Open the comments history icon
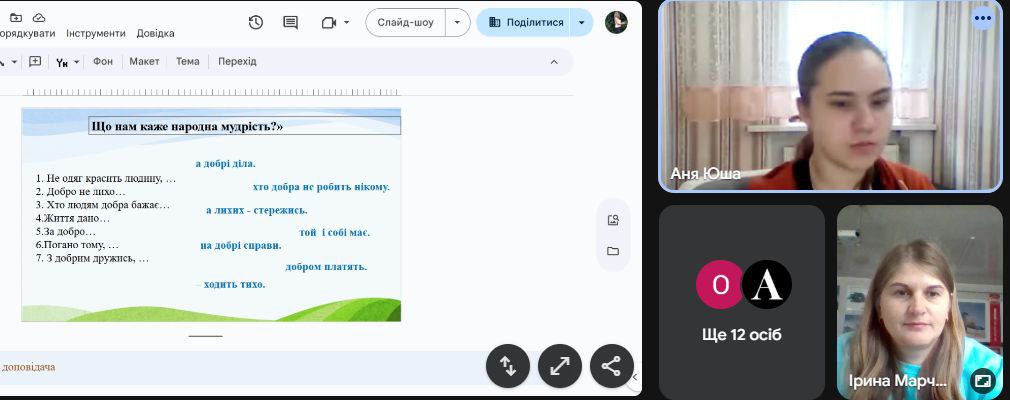Screen dimensions: 1010x400 [x=291, y=23]
